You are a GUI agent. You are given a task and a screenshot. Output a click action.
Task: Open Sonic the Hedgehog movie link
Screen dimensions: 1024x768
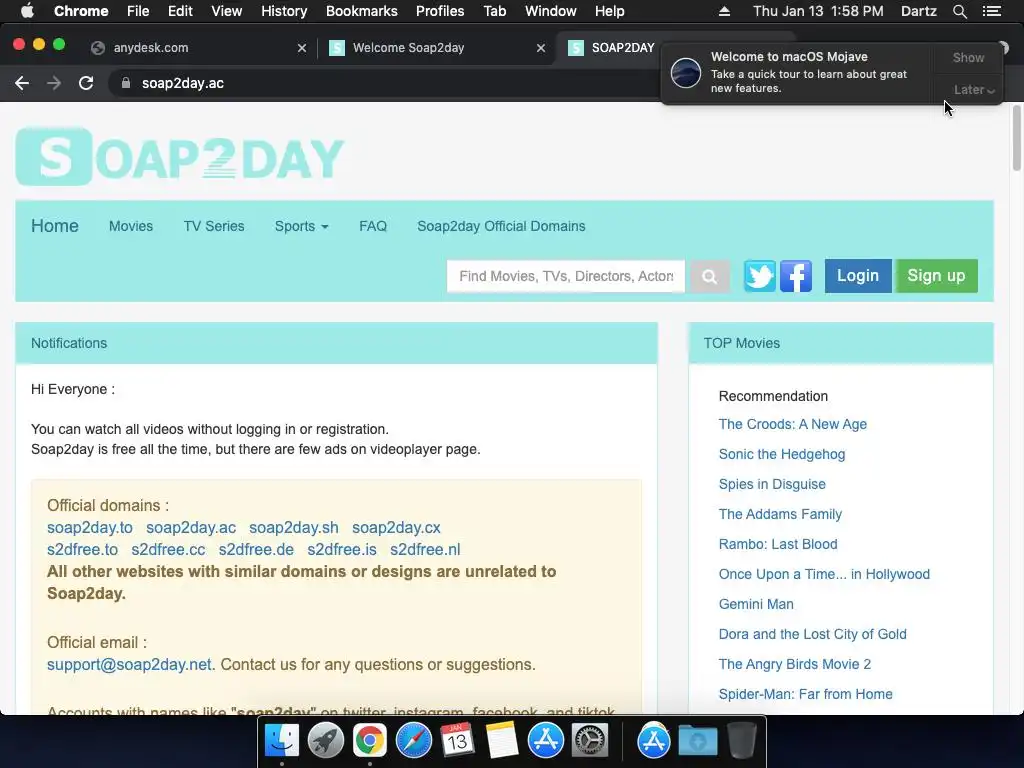782,455
